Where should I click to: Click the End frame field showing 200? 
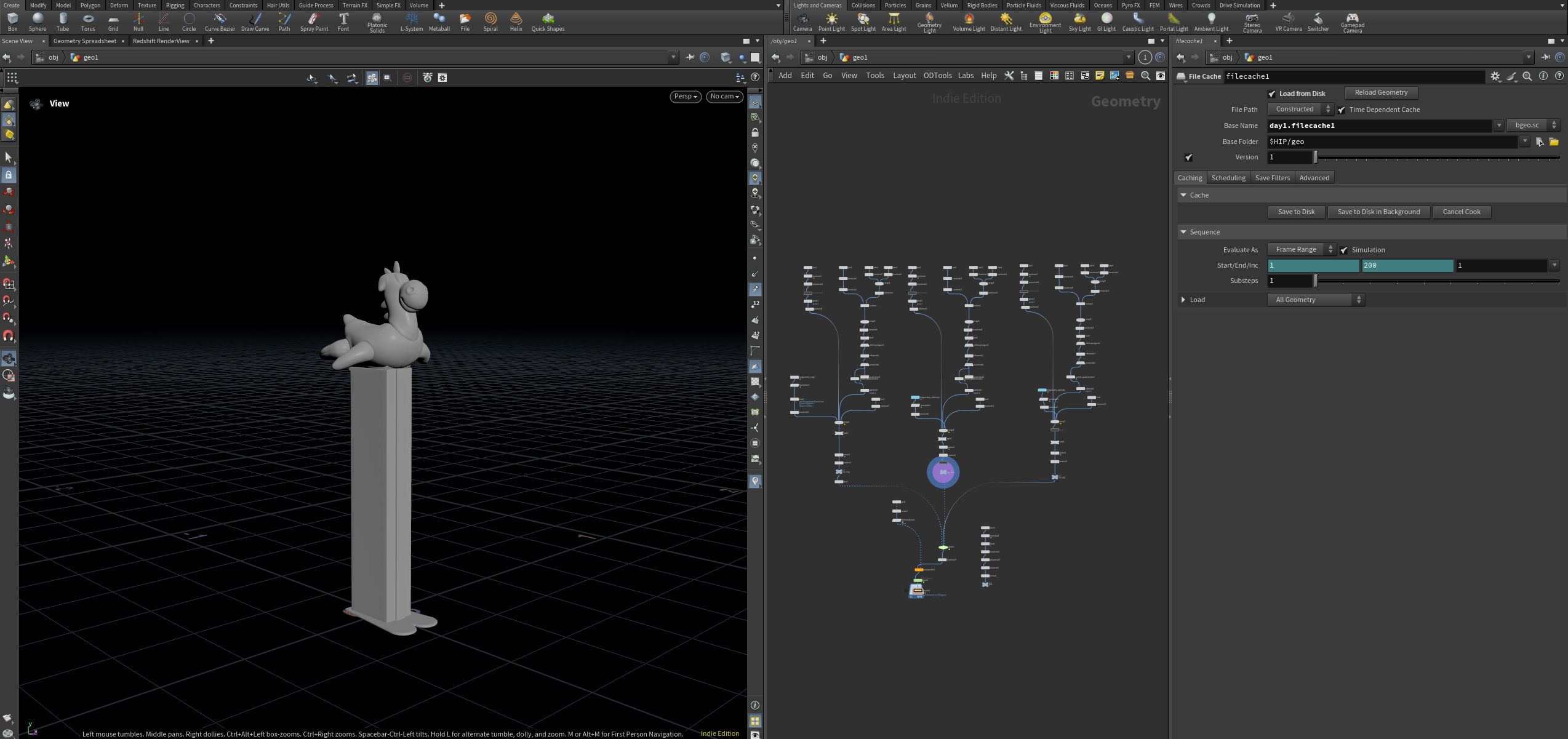[1407, 266]
